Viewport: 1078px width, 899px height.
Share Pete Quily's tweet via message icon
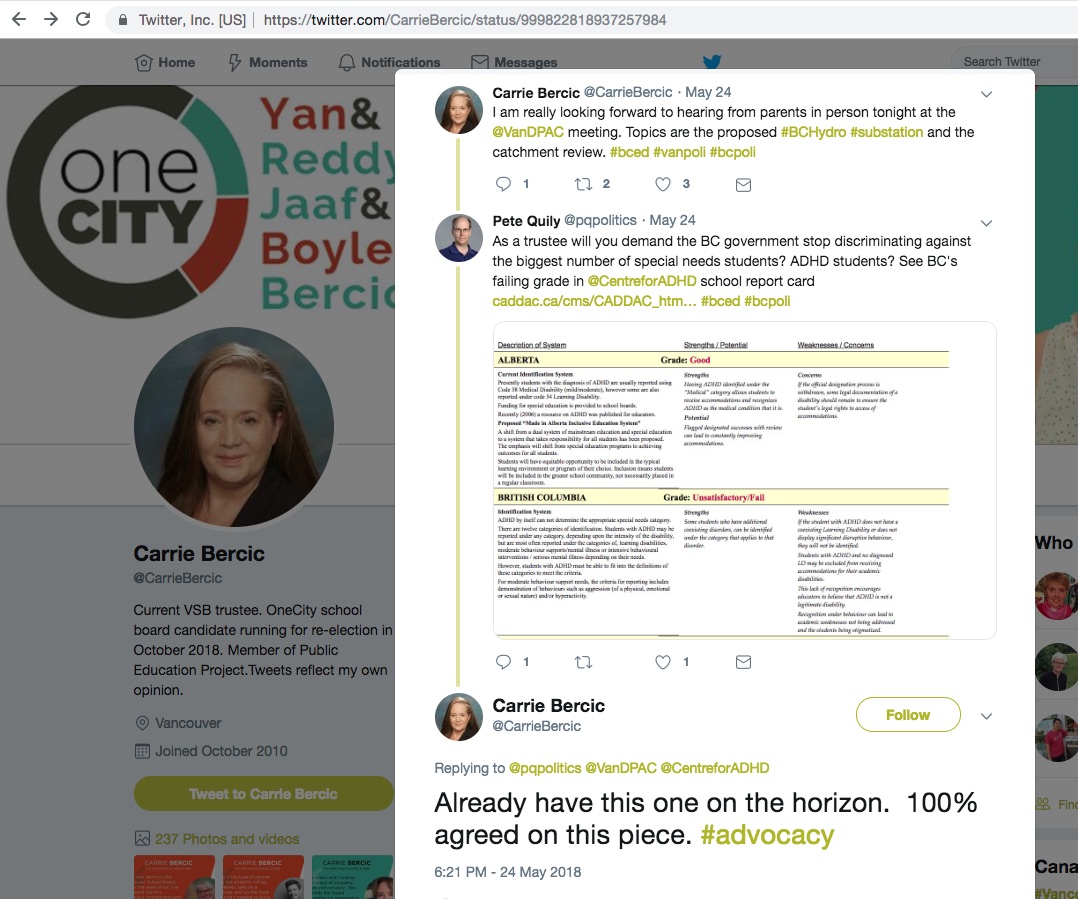(x=743, y=662)
